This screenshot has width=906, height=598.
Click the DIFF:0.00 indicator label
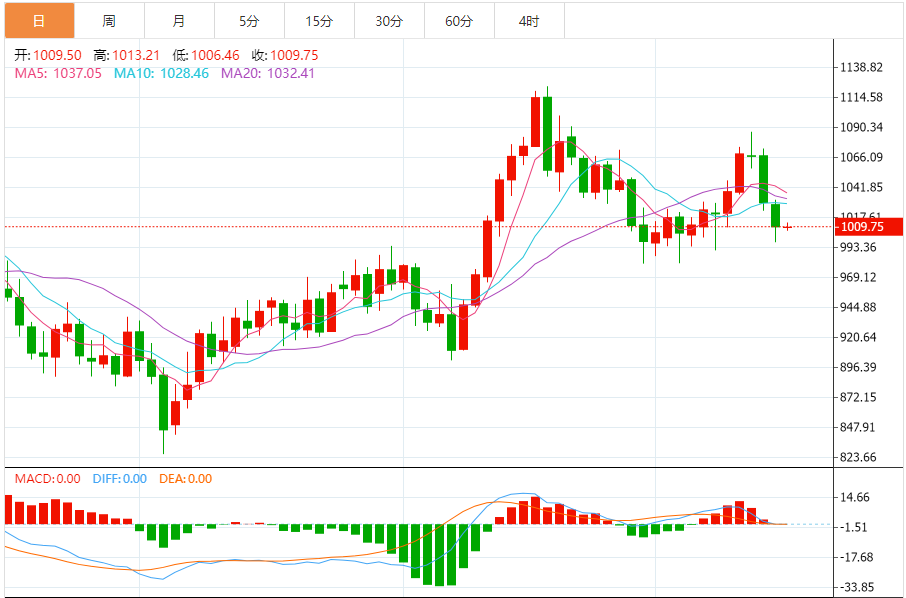[x=120, y=479]
